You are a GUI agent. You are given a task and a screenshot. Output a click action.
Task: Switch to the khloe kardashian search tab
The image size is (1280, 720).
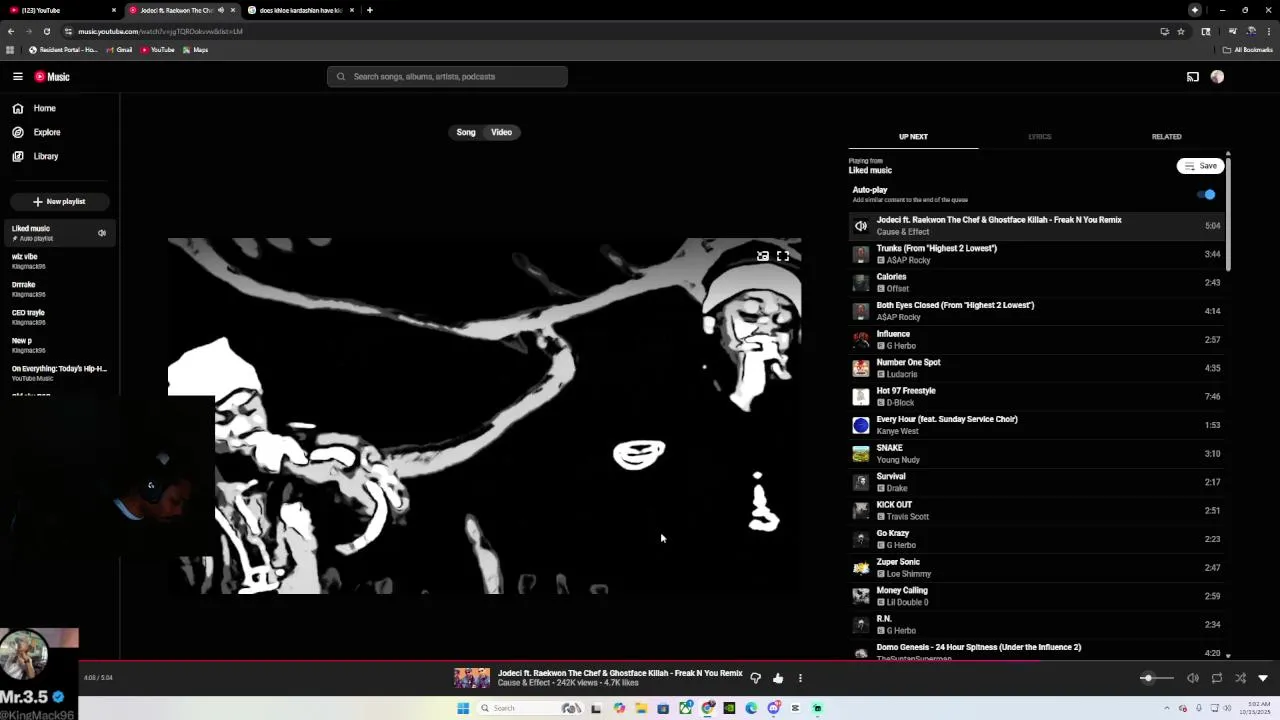coord(300,10)
